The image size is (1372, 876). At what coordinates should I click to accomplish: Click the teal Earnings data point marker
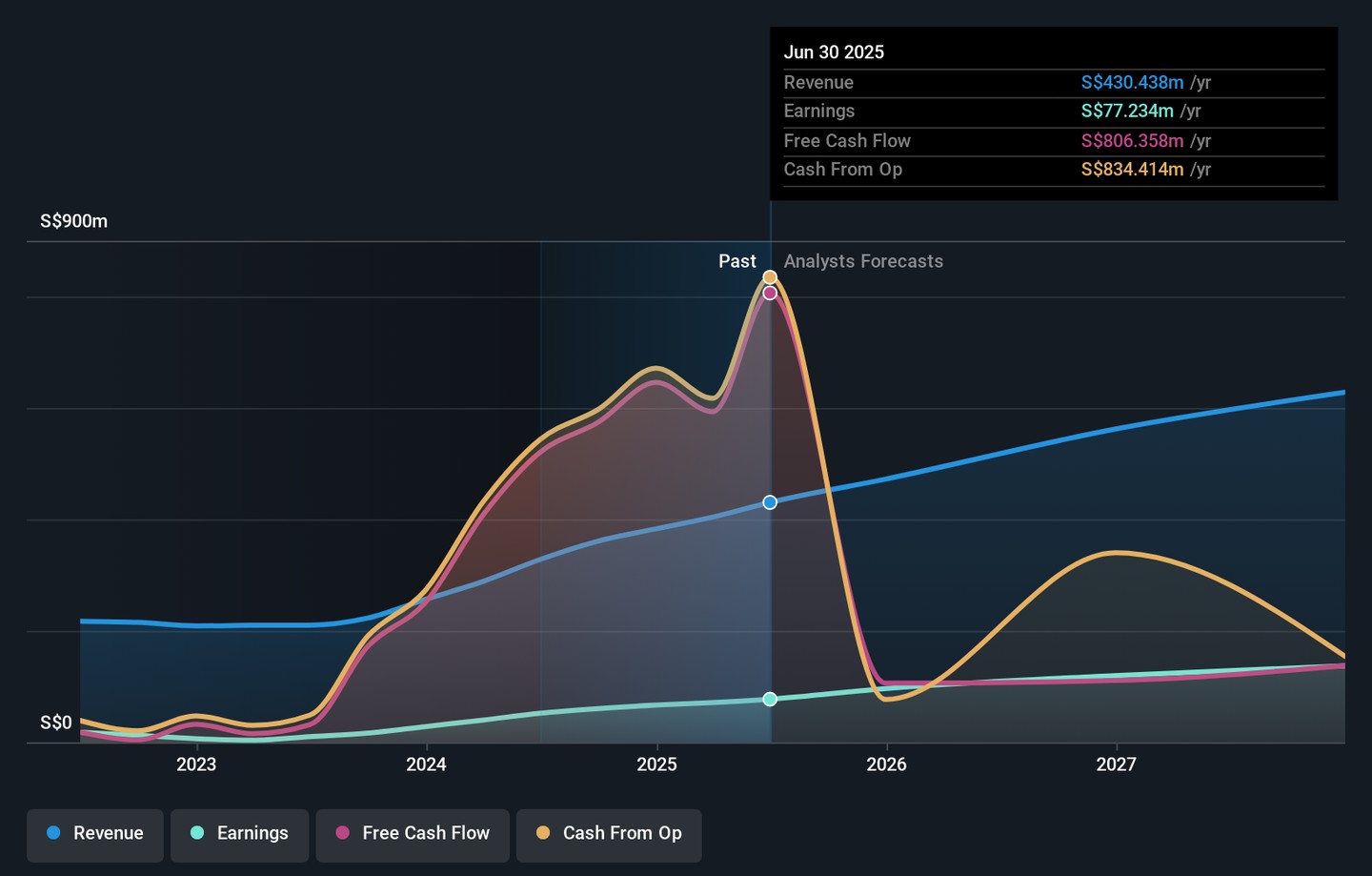click(x=770, y=700)
